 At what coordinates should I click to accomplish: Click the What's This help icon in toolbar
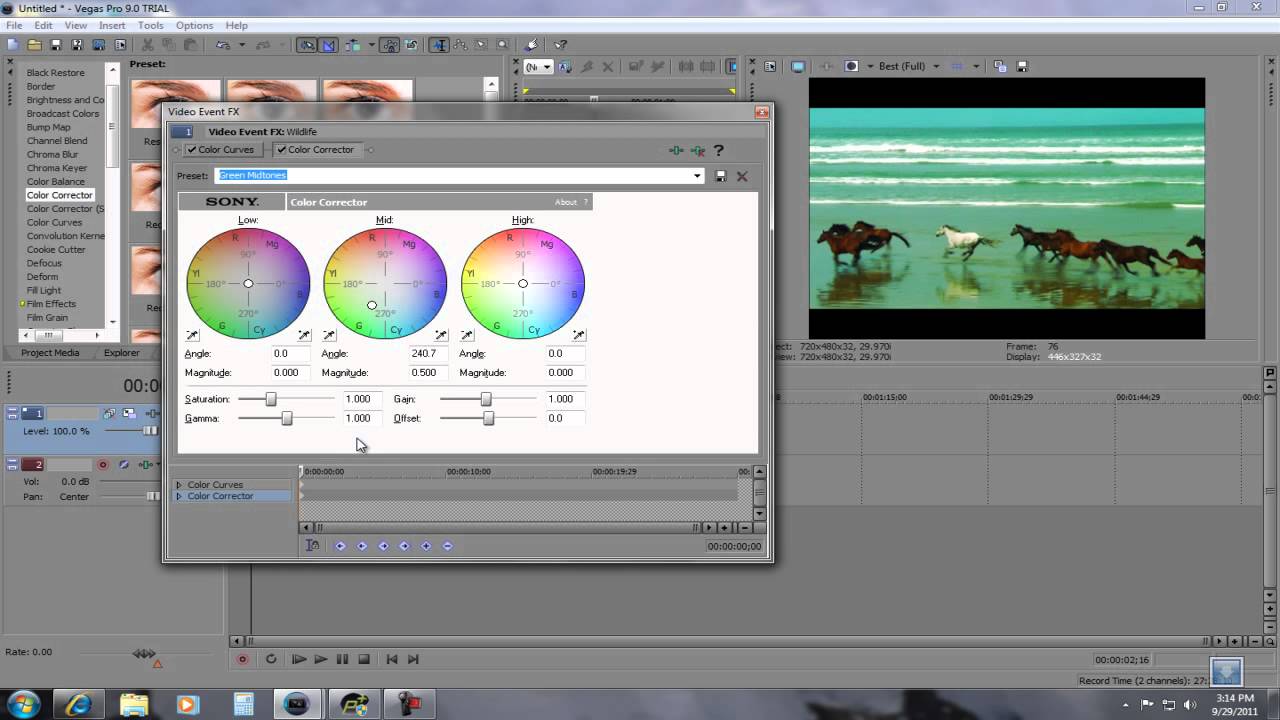click(x=560, y=45)
